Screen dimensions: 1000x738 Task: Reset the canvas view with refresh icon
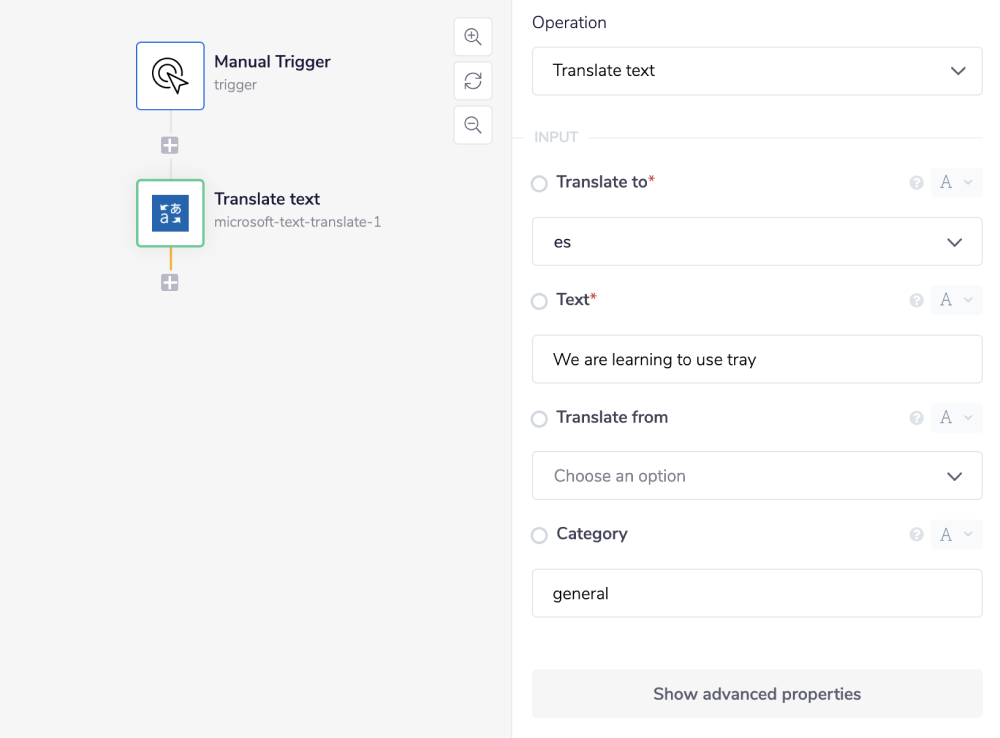(473, 81)
